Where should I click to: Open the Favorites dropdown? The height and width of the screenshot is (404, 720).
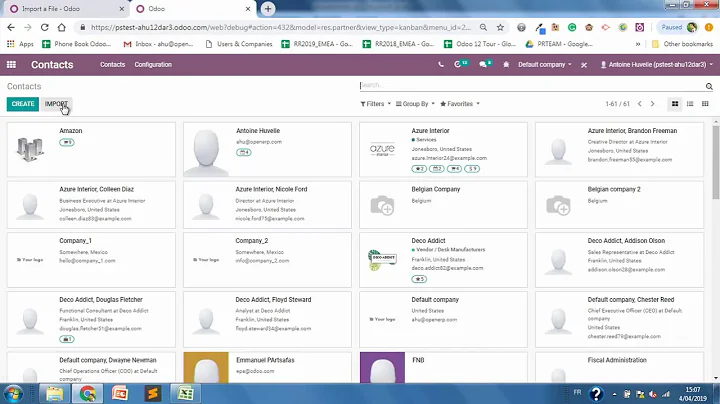pos(460,104)
